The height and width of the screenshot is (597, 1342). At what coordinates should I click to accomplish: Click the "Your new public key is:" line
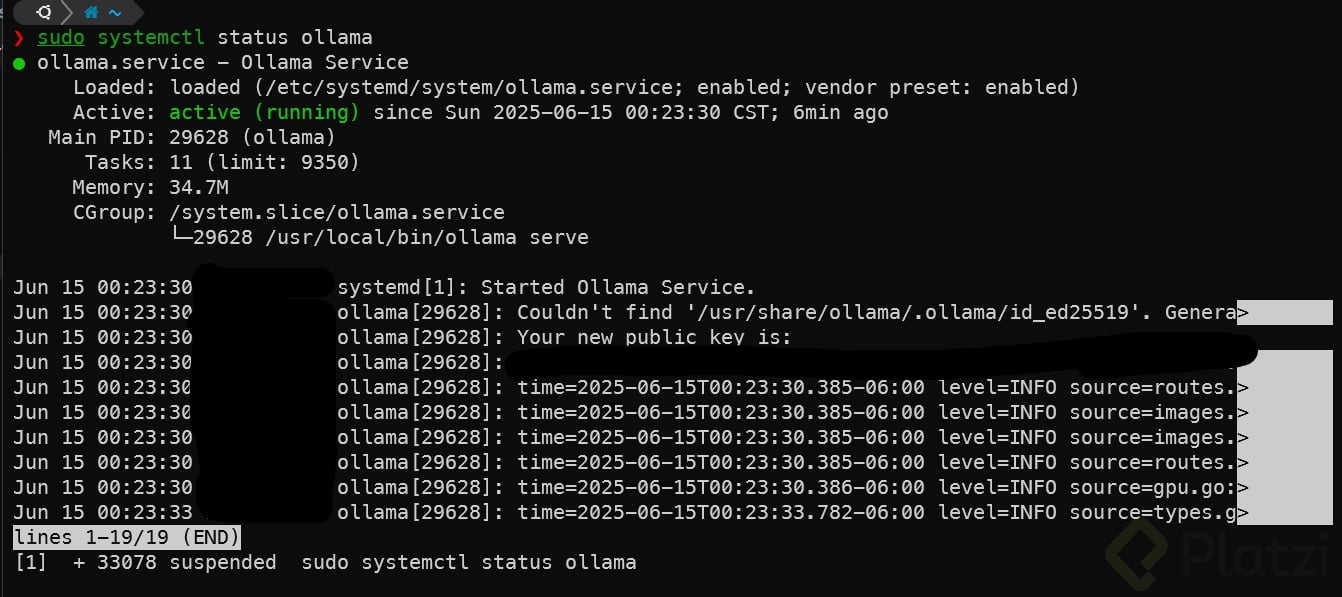653,338
